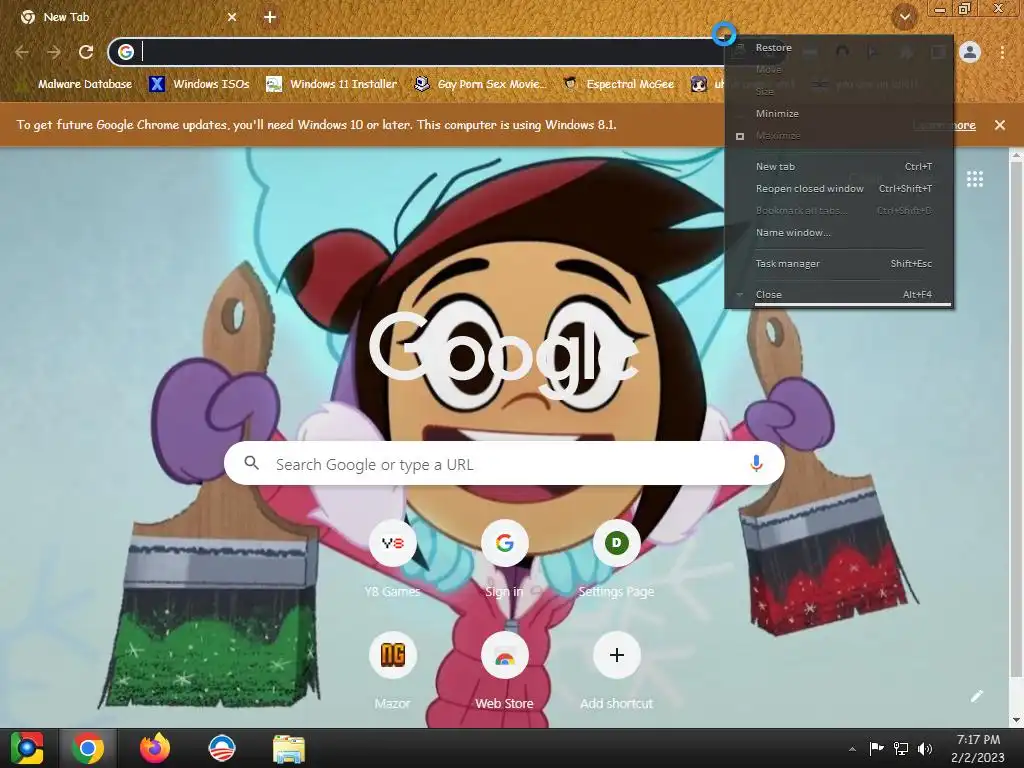Screen dimensions: 1024x768
Task: Reload the page with the refresh icon
Action: tap(86, 52)
